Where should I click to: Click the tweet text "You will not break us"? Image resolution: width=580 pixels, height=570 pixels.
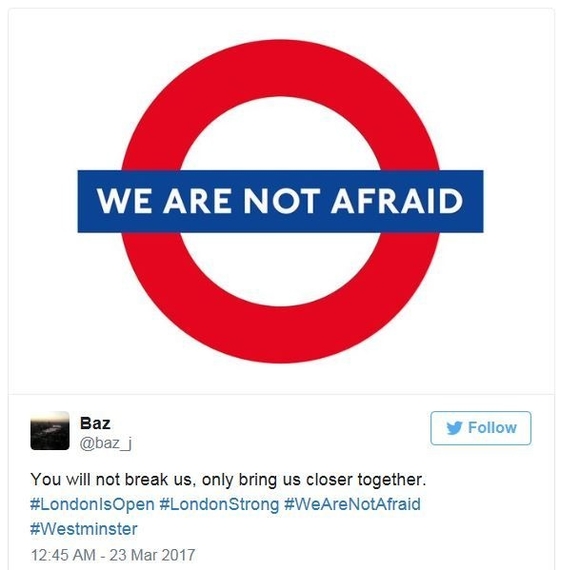(x=111, y=480)
